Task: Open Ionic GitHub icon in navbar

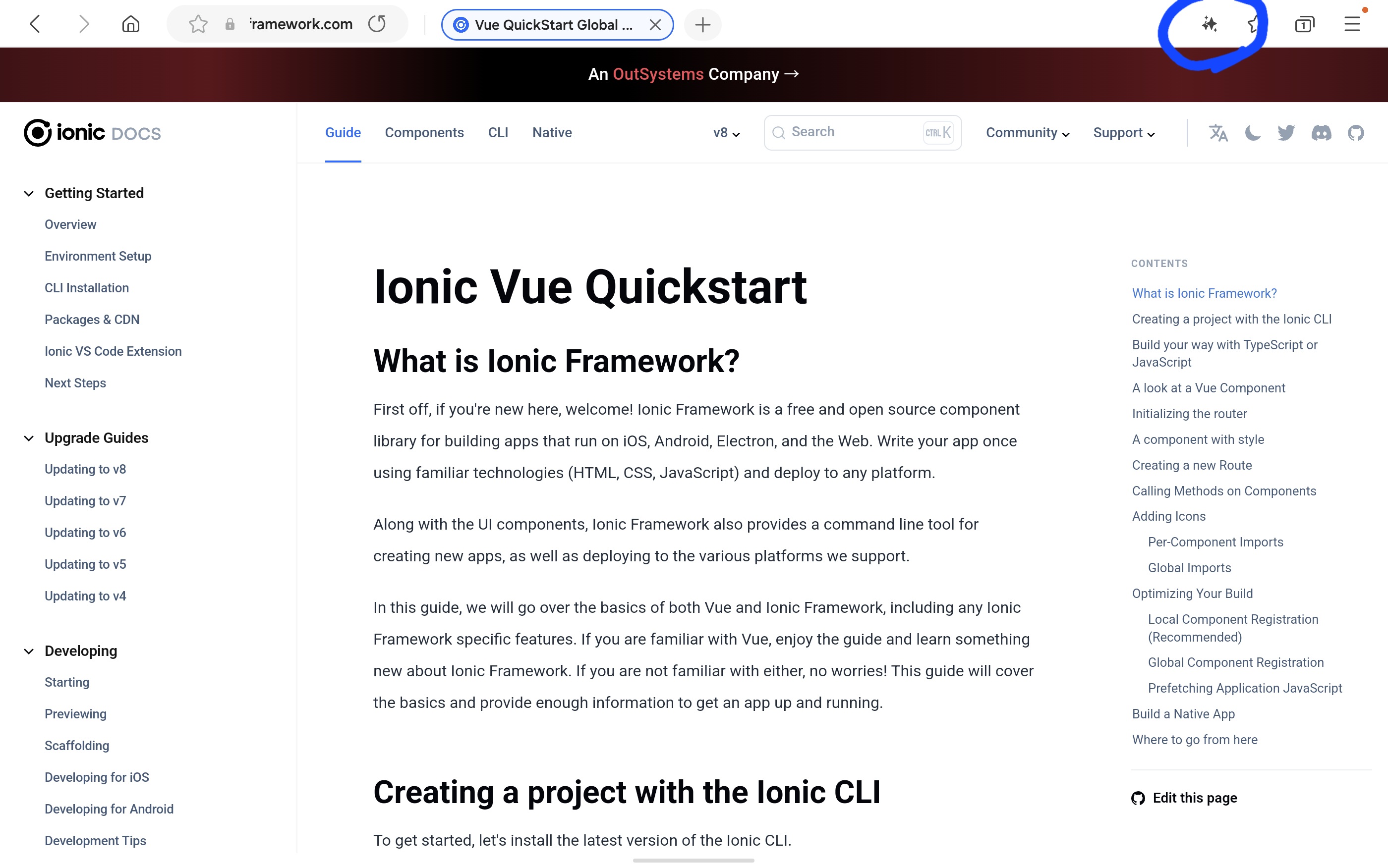Action: (1356, 133)
